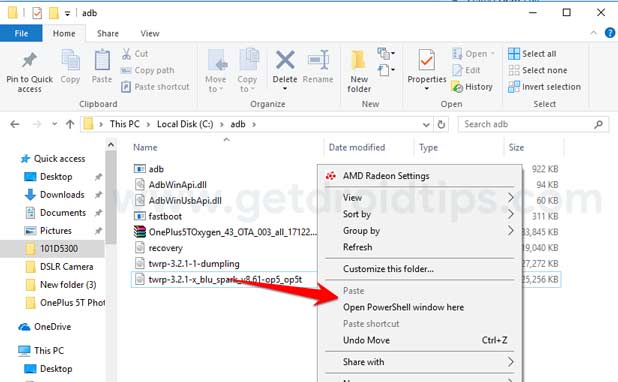
Task: Click the Paste clipboard icon in ribbon
Action: click(x=102, y=61)
